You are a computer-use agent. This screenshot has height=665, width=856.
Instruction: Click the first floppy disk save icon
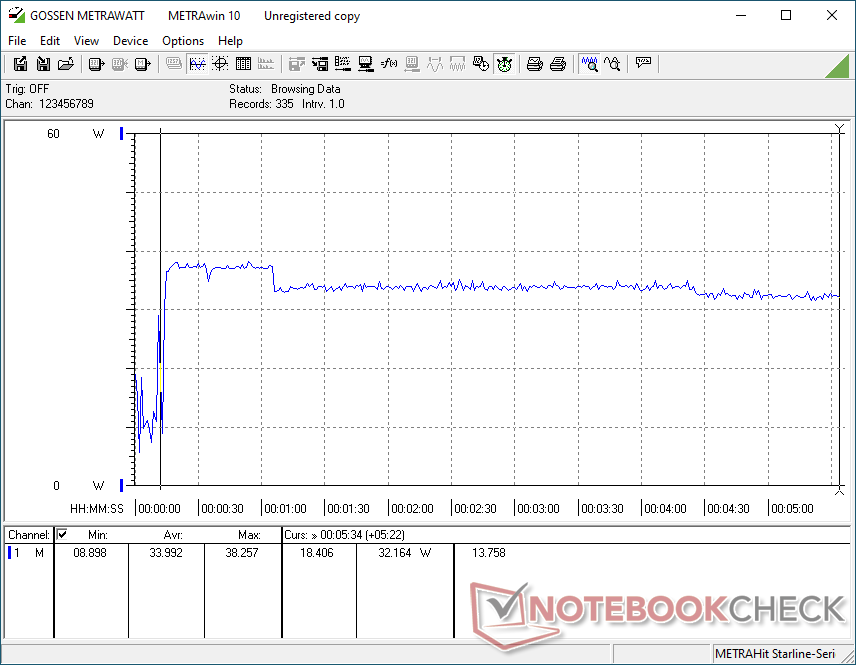point(20,64)
